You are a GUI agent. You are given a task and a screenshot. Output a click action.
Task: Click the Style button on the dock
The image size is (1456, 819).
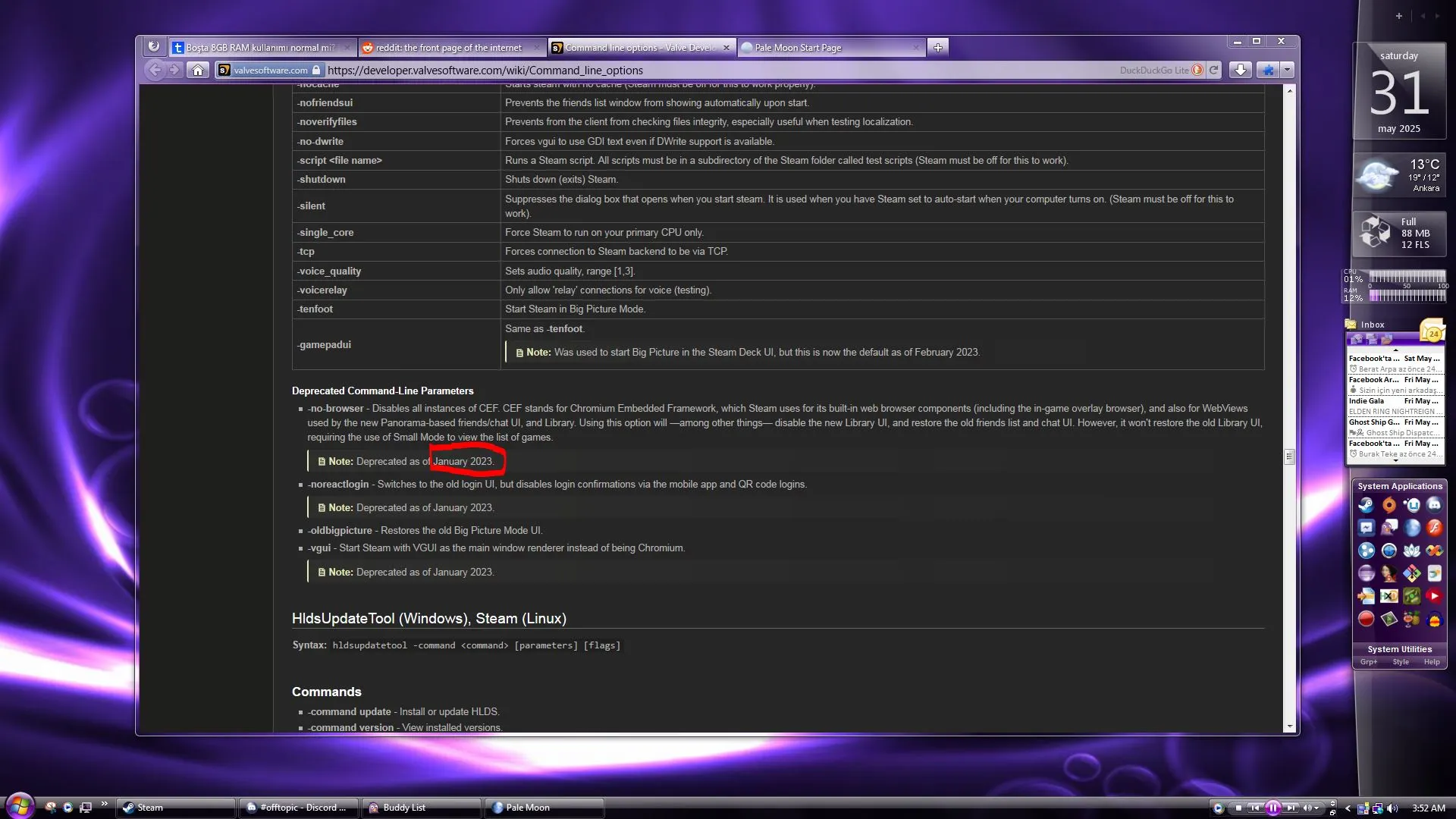[x=1401, y=662]
